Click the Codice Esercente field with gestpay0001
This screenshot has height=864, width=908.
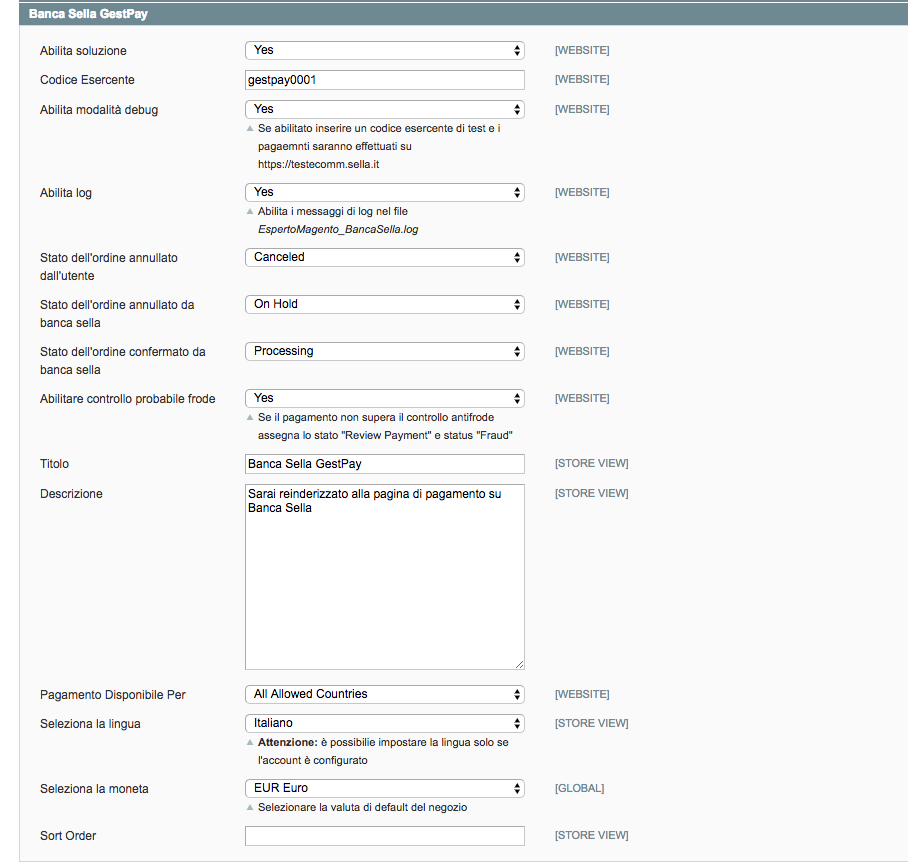point(385,80)
